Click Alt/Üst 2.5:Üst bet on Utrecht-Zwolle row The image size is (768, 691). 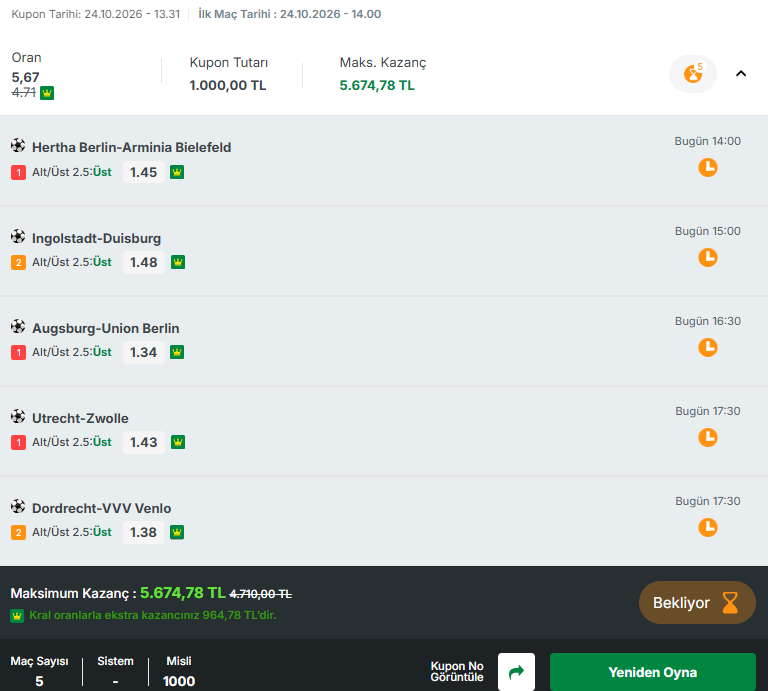pos(72,442)
